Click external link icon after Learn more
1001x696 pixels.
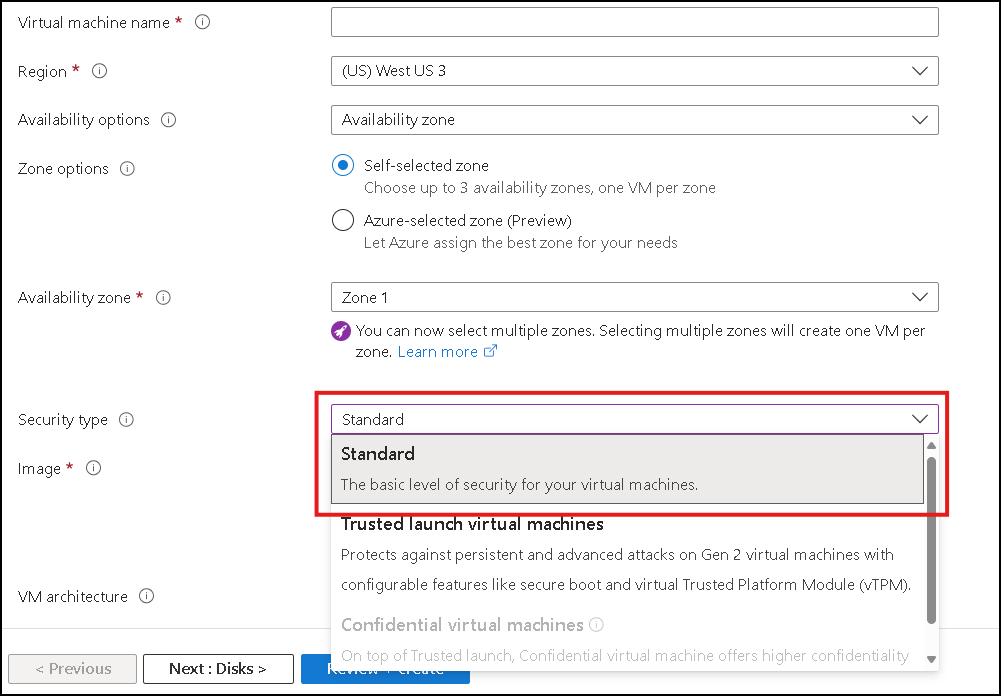click(x=490, y=351)
